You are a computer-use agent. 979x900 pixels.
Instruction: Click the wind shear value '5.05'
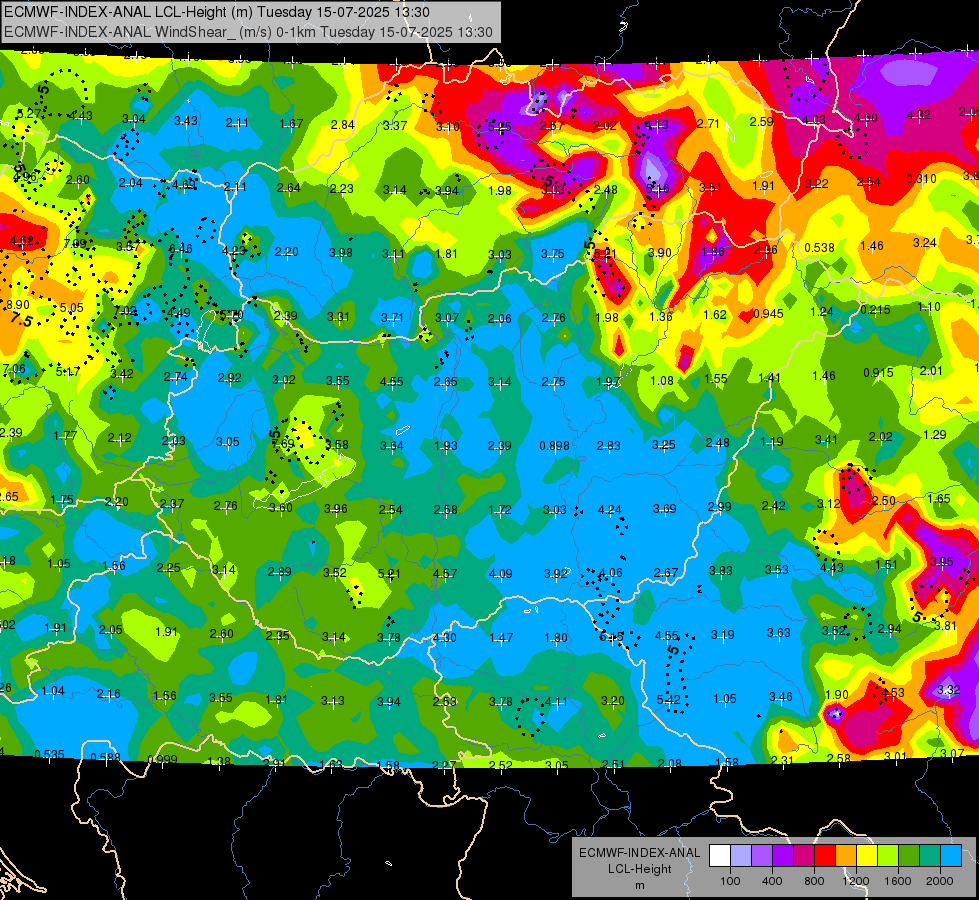tap(72, 307)
